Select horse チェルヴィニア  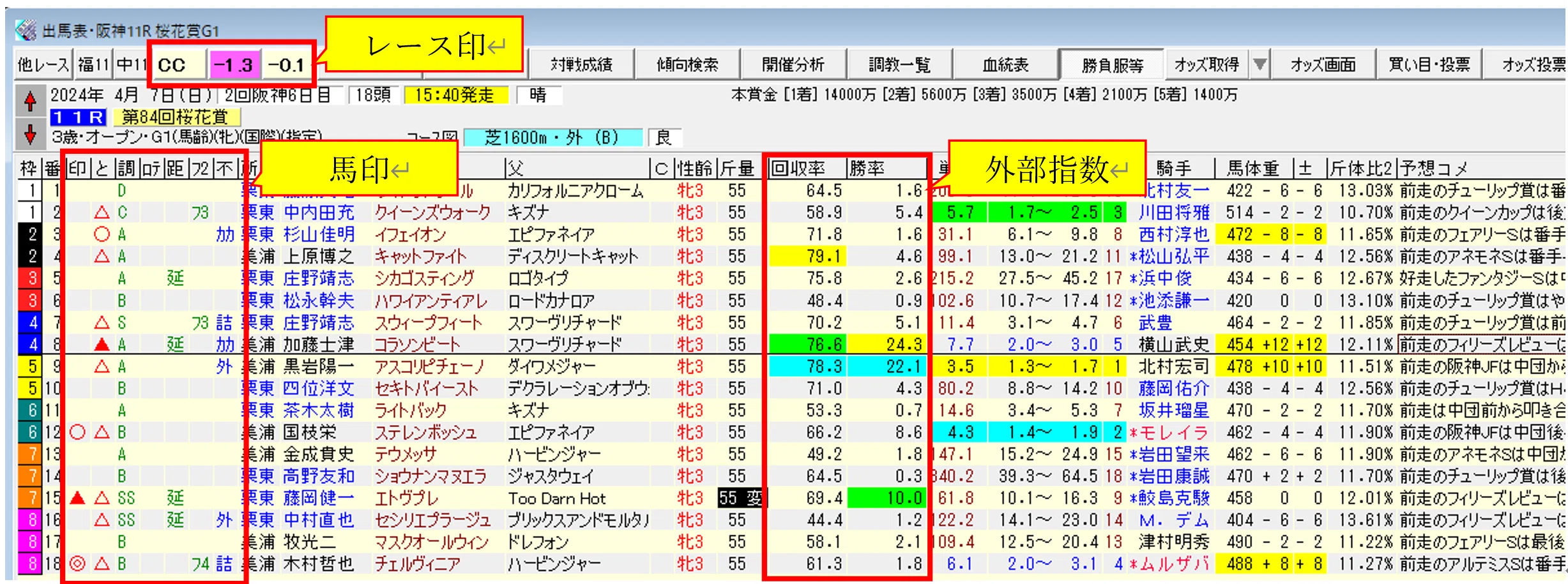pyautogui.click(x=416, y=564)
